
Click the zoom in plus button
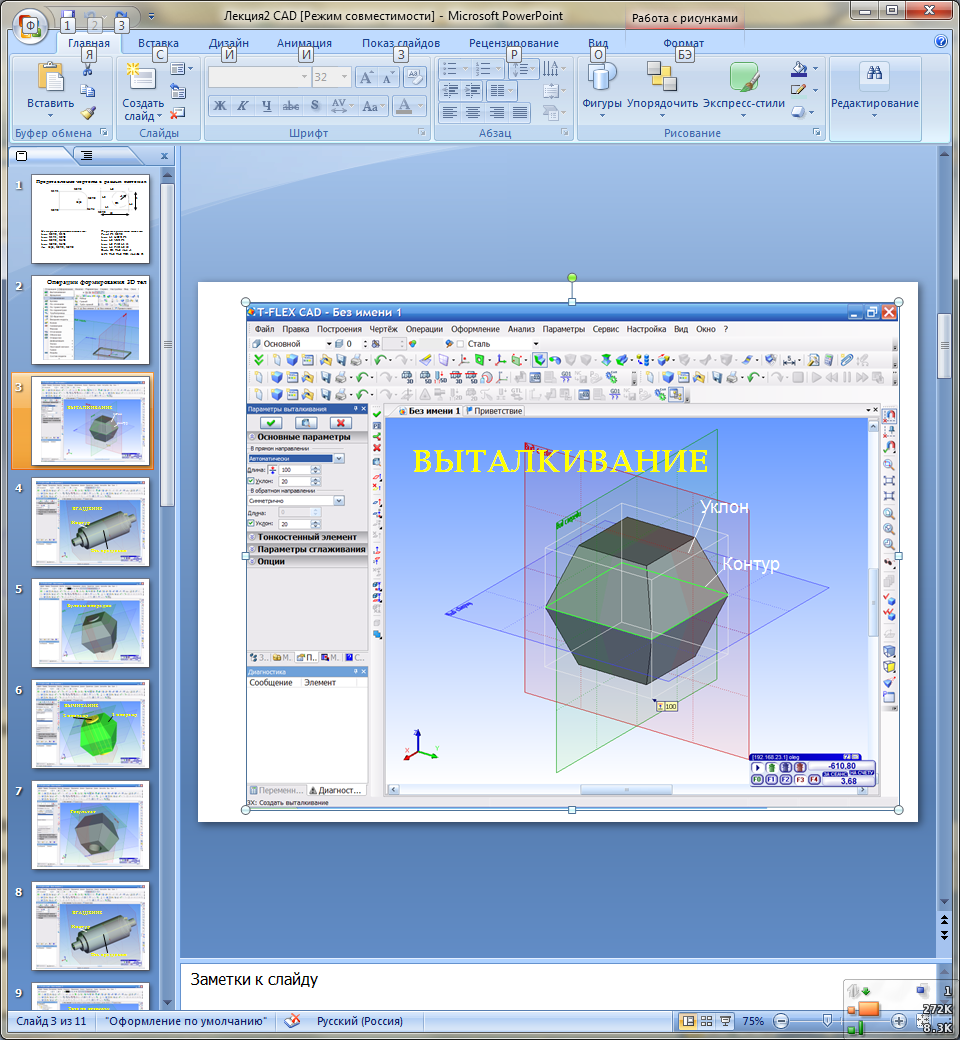(898, 1021)
